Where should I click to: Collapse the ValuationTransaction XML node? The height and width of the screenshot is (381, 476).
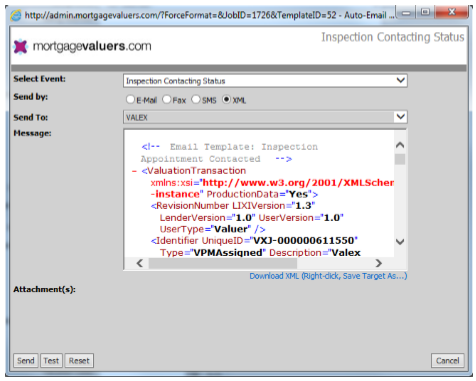[134, 171]
